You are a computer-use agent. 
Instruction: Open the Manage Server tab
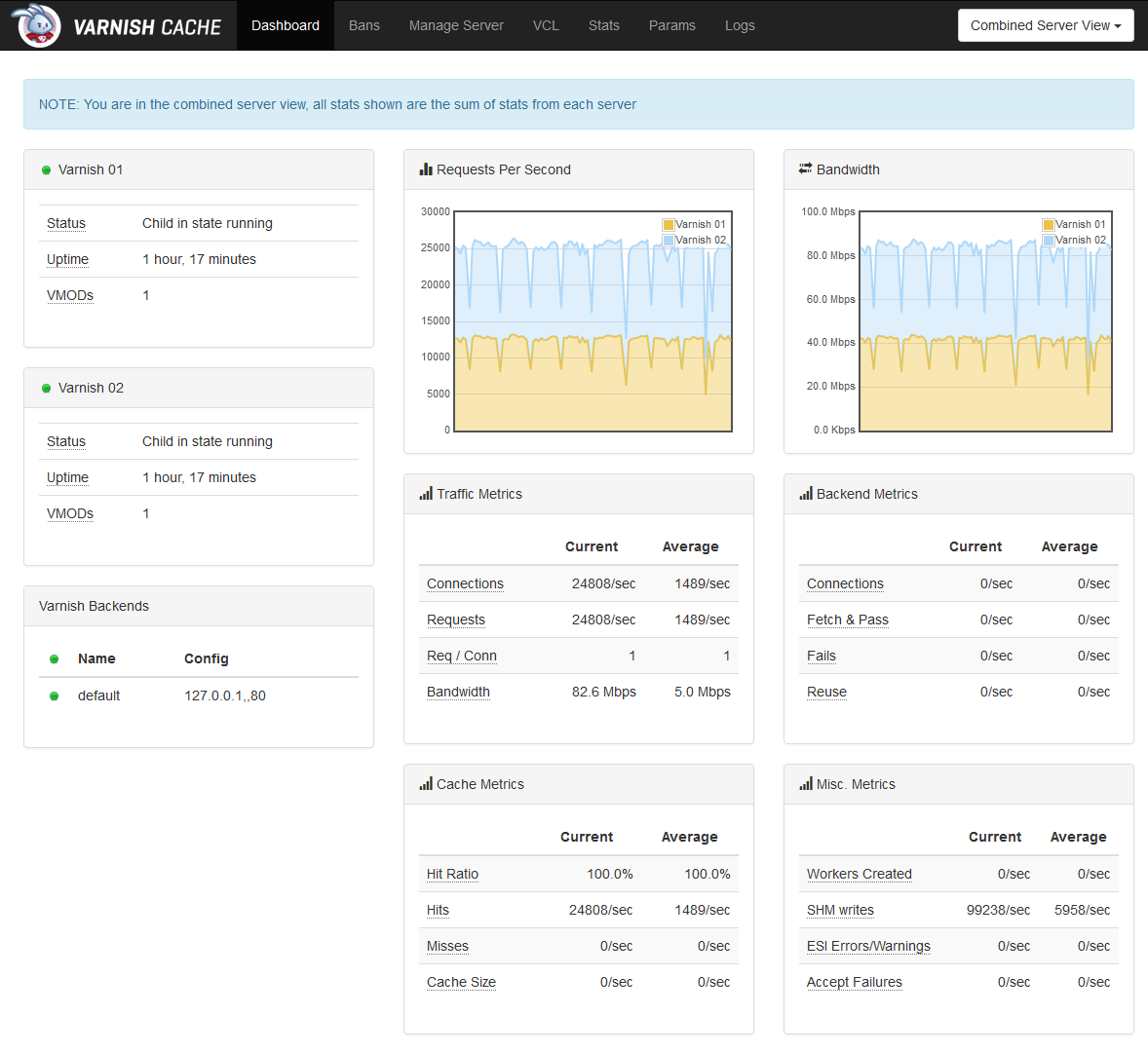(456, 25)
